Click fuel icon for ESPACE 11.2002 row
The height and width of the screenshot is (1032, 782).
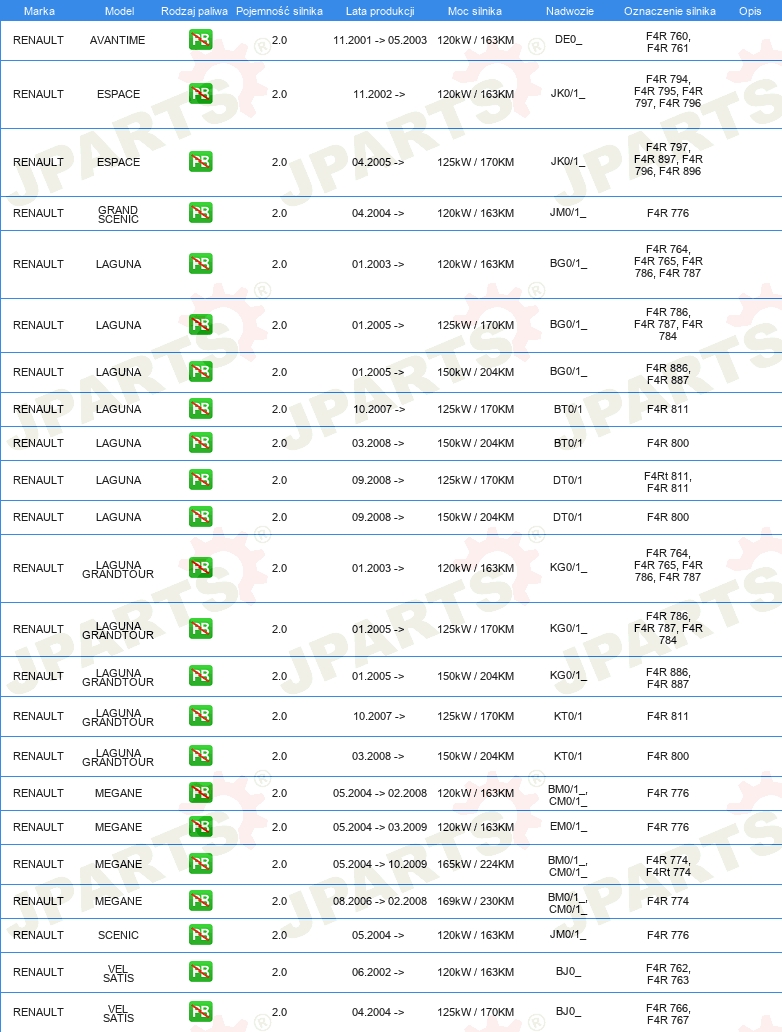[201, 94]
